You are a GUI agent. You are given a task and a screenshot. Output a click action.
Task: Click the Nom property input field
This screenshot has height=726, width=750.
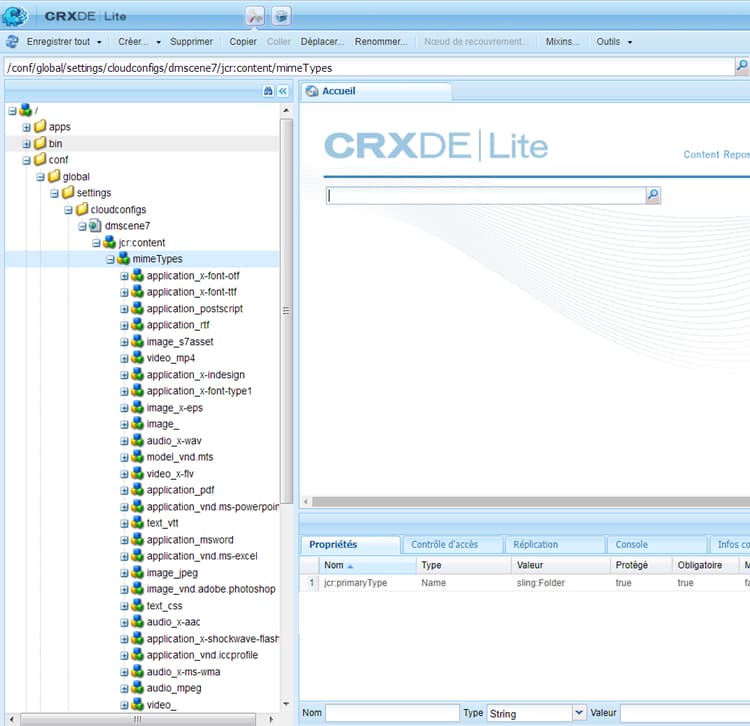[x=392, y=713]
